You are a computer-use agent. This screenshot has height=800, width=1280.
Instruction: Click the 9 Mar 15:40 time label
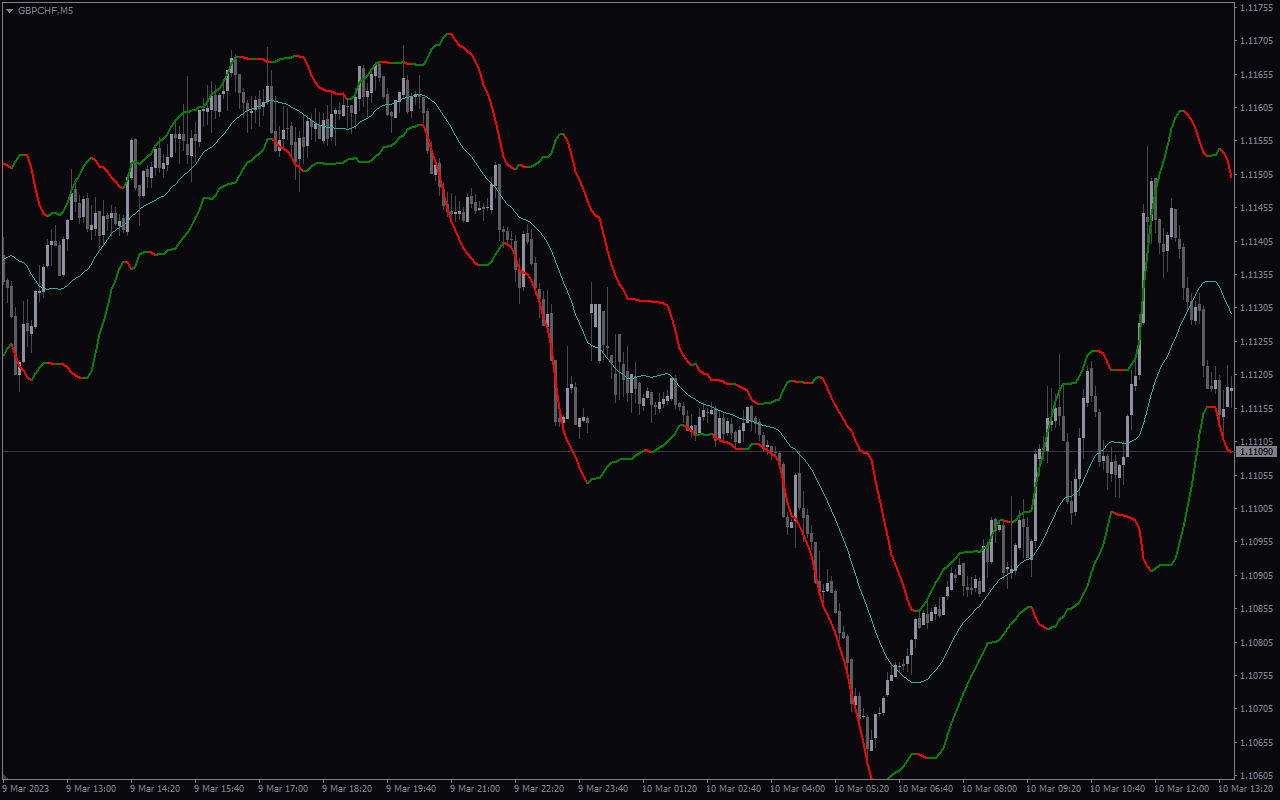[x=219, y=789]
